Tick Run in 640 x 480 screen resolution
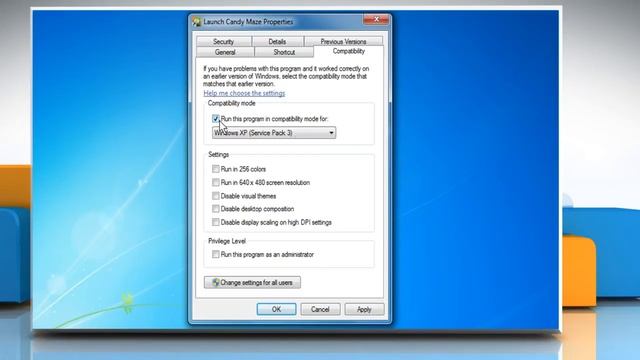Screen dimensions: 640x360 216,182
